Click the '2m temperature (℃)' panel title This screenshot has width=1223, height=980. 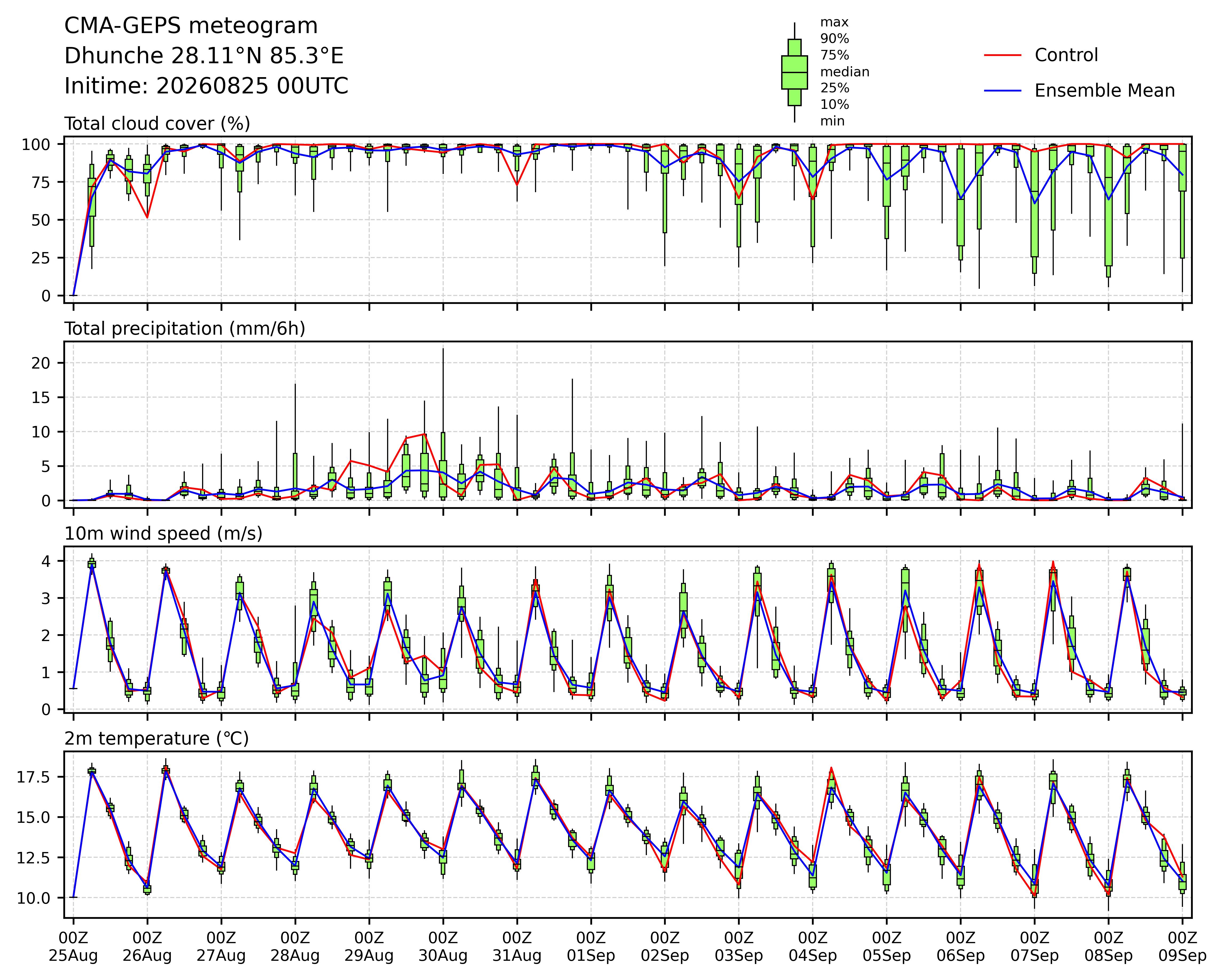[x=156, y=739]
